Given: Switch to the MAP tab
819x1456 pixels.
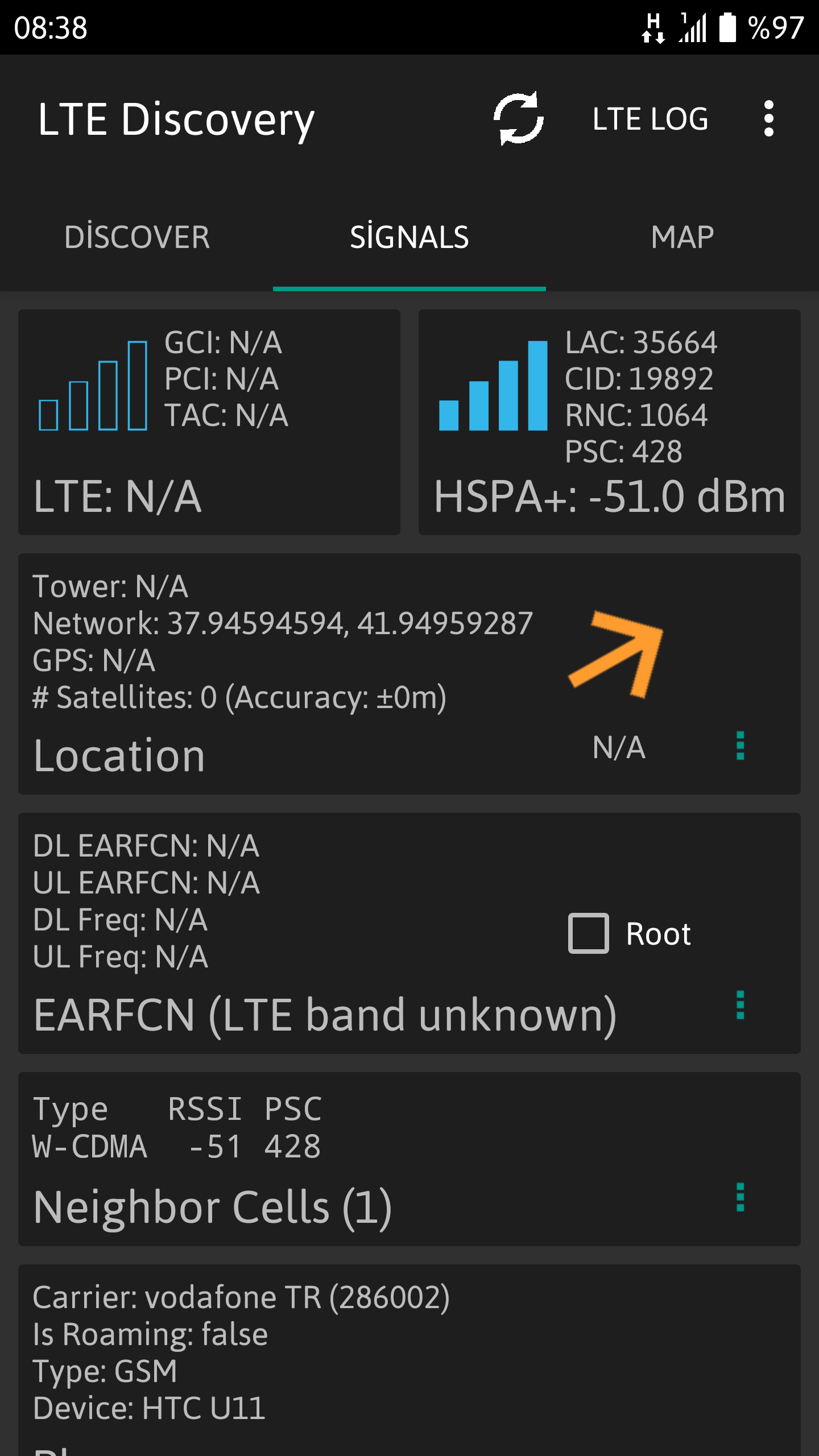Looking at the screenshot, I should point(682,237).
